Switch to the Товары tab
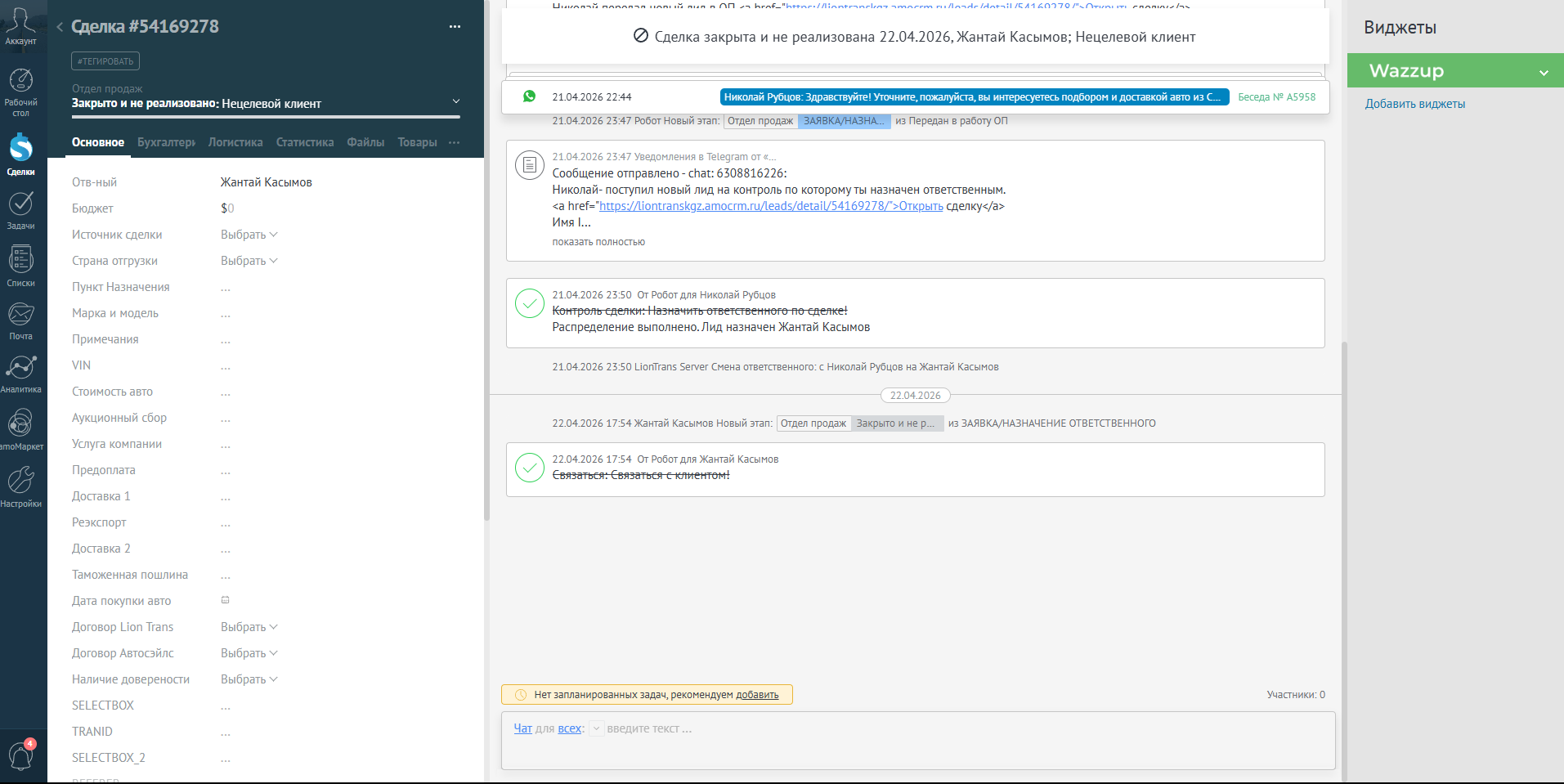Viewport: 1564px width, 784px height. [x=418, y=142]
